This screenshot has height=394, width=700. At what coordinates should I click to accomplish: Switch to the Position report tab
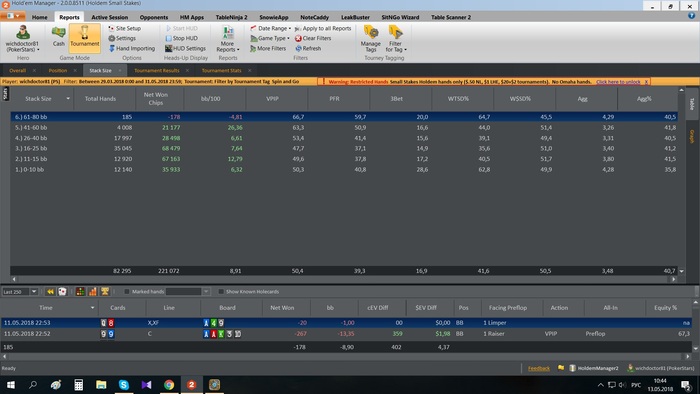[x=58, y=71]
